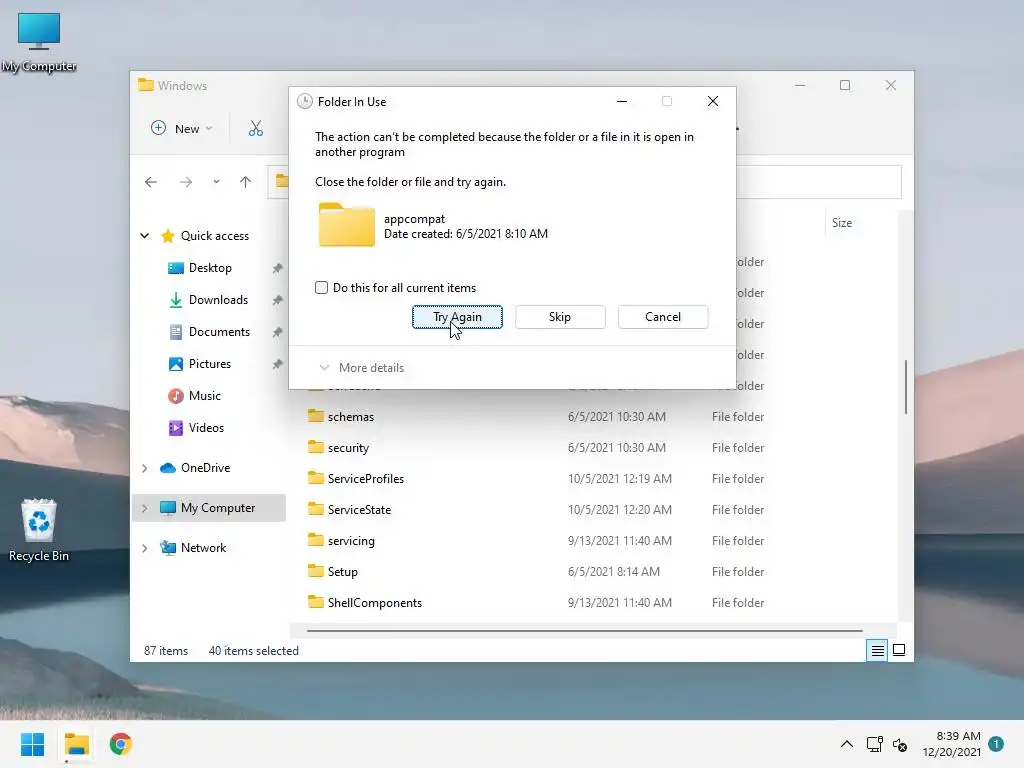This screenshot has height=768, width=1024.
Task: Show hidden system tray icons
Action: pyautogui.click(x=846, y=744)
